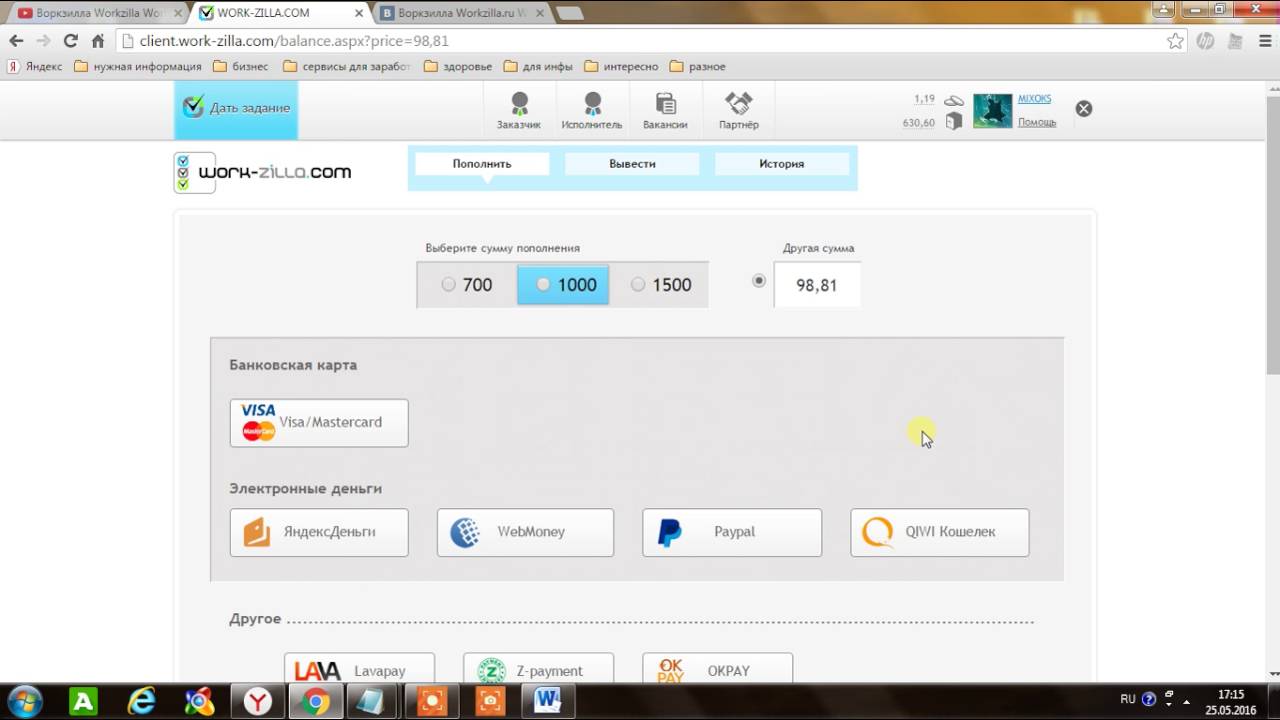
Task: Show hidden tray icons arrow
Action: (1188, 700)
